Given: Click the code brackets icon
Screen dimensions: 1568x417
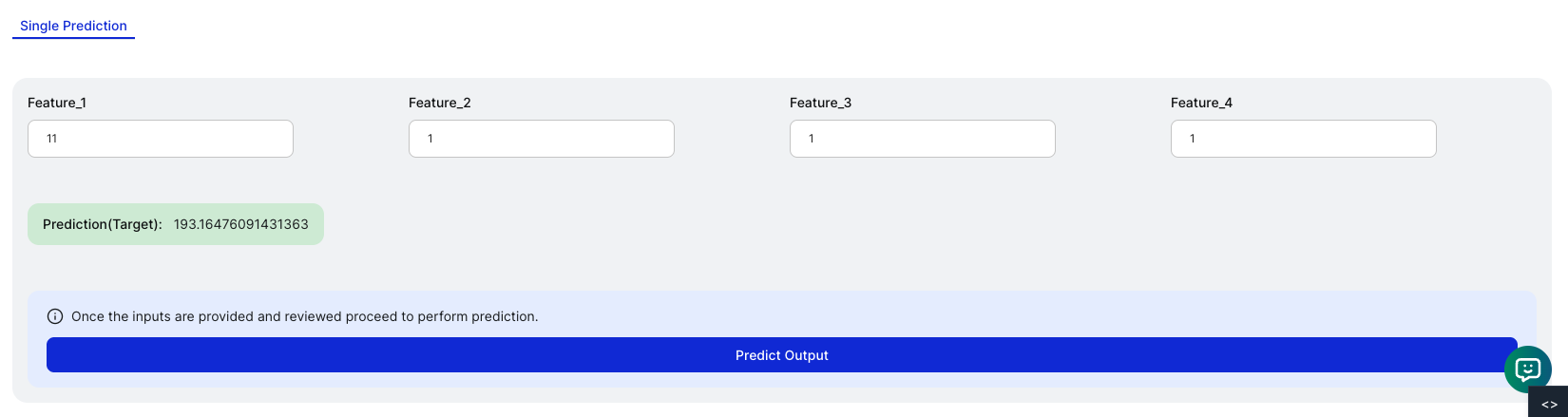Looking at the screenshot, I should point(1549,404).
